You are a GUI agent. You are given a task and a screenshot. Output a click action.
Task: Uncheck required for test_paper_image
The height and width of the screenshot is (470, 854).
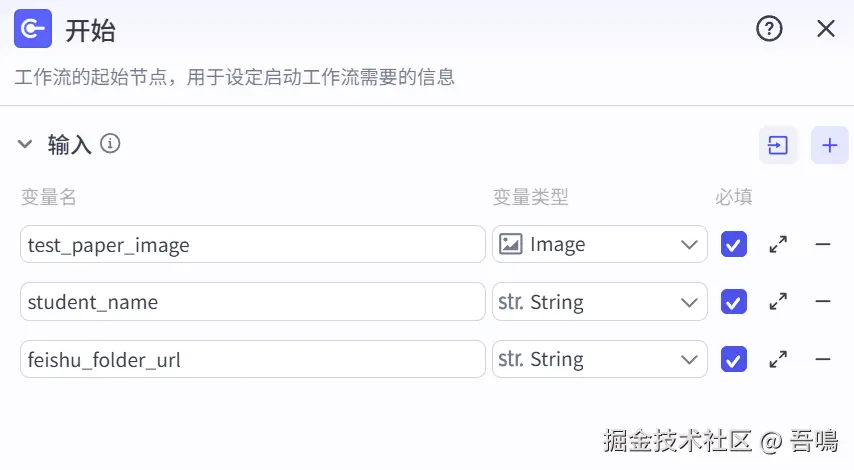tap(734, 244)
